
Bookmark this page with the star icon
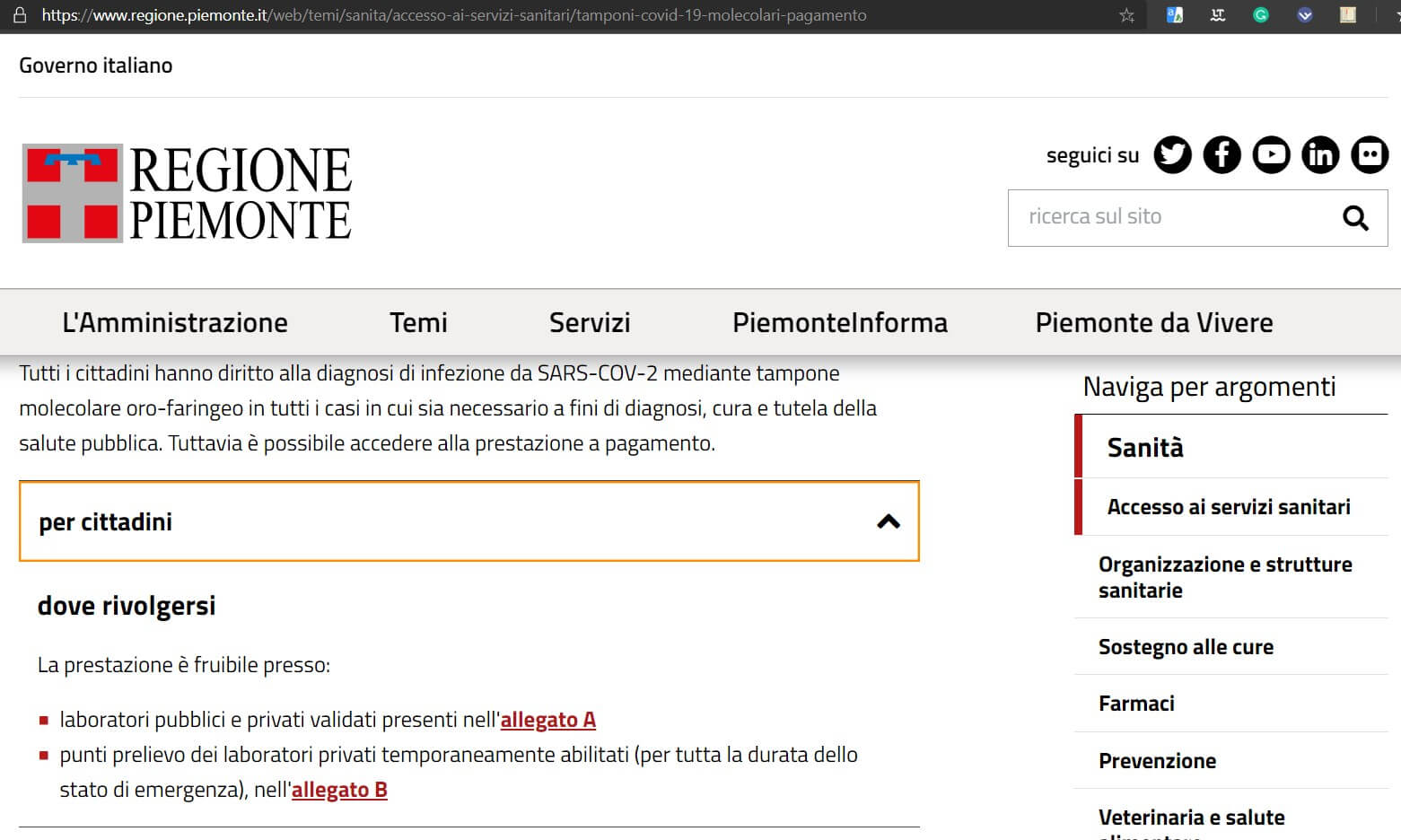pyautogui.click(x=1127, y=15)
